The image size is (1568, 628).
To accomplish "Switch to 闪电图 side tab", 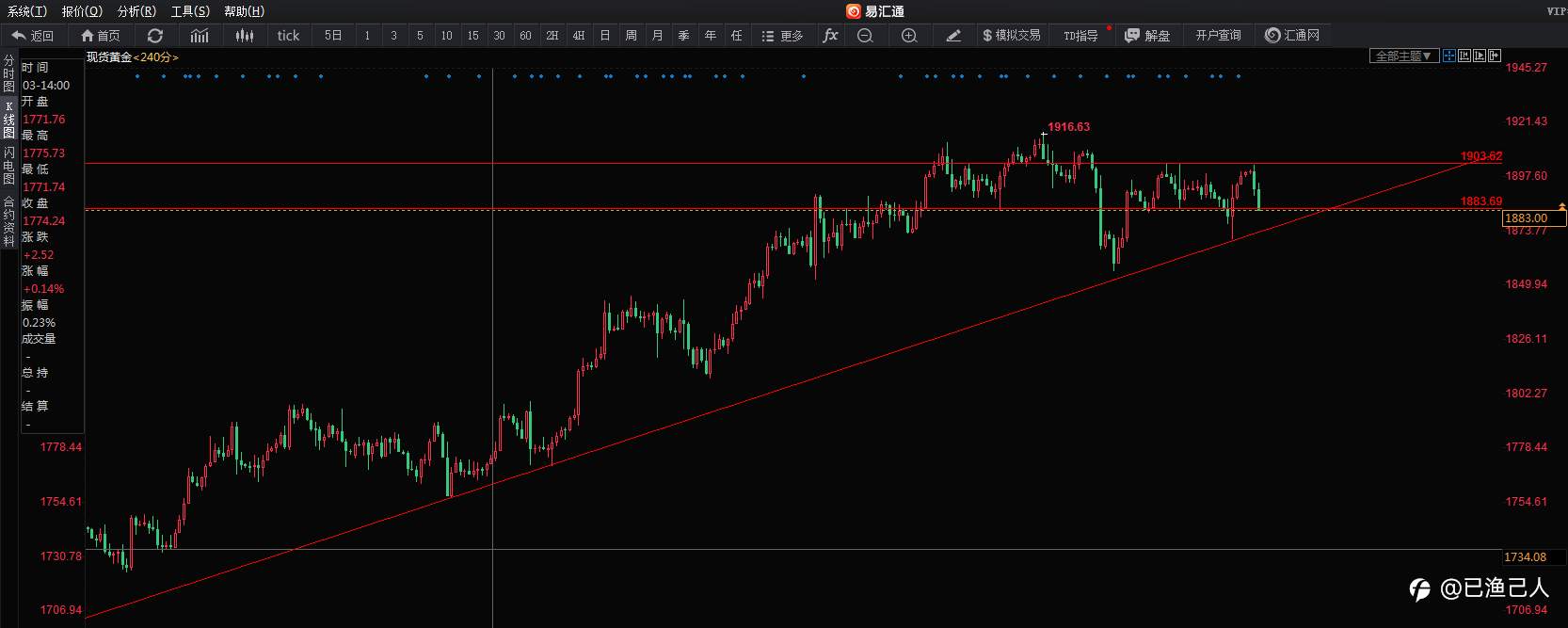I will pos(8,165).
